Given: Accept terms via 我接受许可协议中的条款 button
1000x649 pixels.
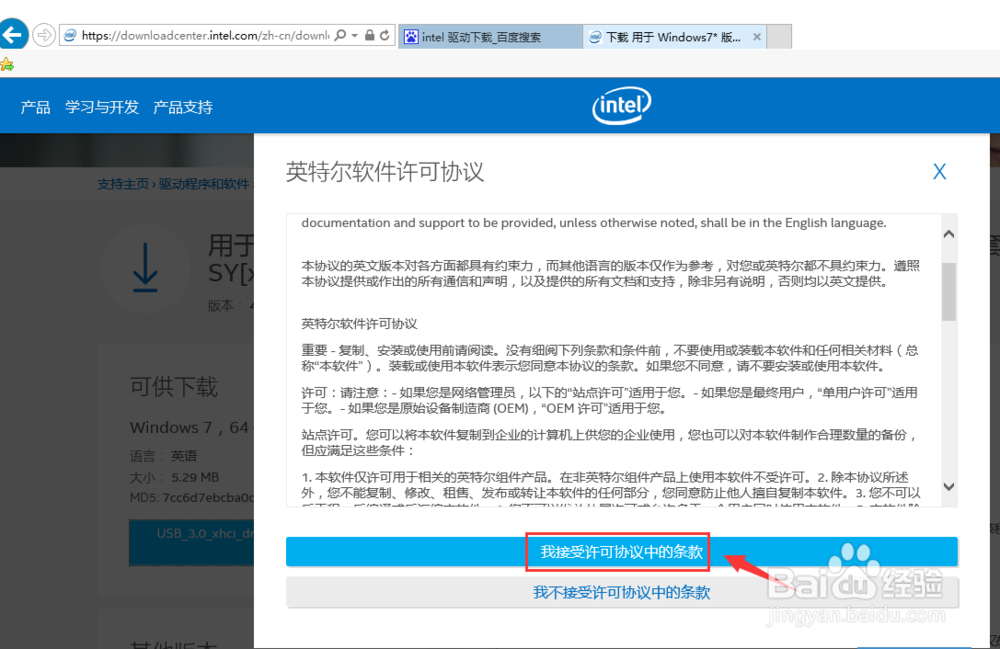Looking at the screenshot, I should 622,551.
